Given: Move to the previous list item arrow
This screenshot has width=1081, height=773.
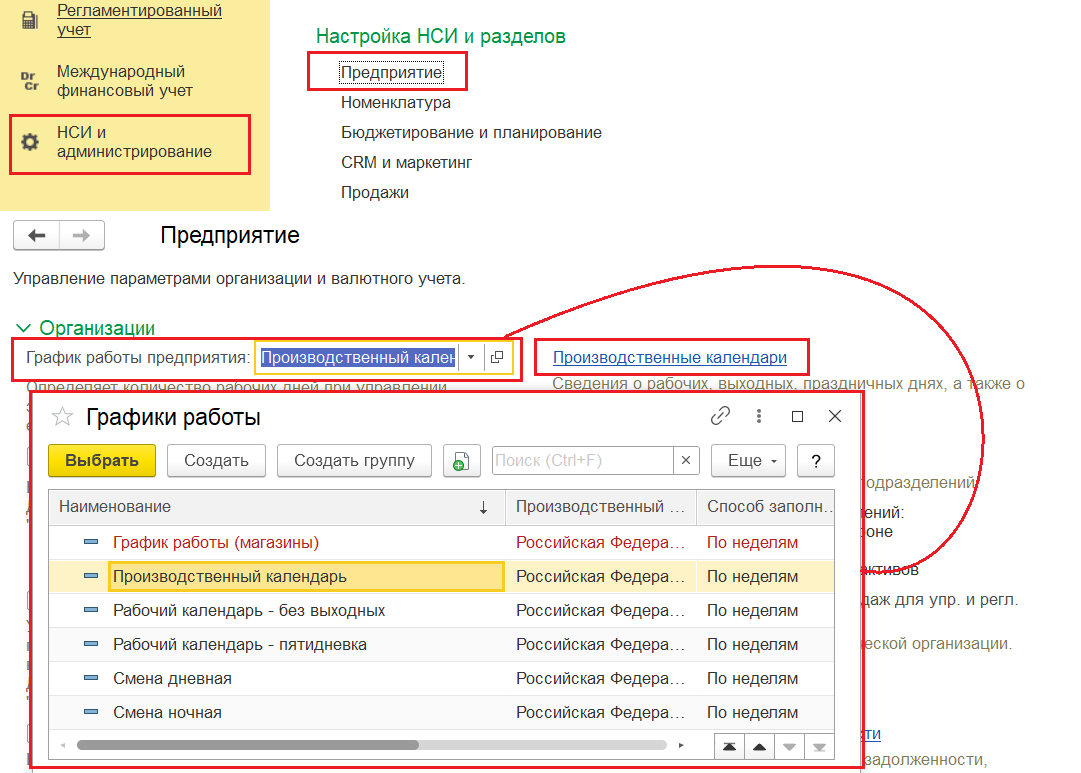Looking at the screenshot, I should [x=759, y=747].
